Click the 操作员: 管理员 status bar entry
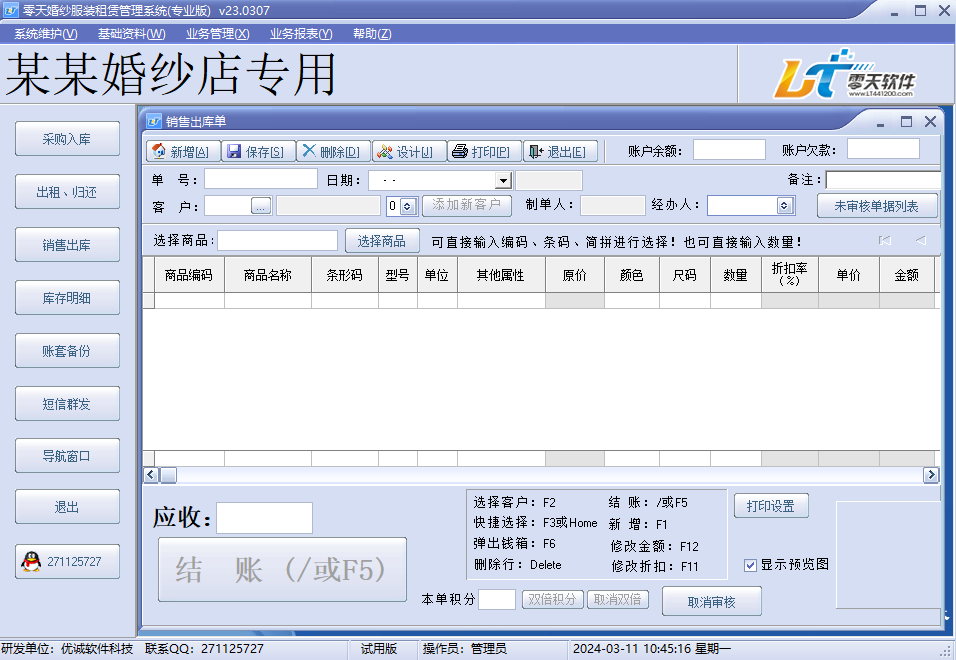 point(465,649)
